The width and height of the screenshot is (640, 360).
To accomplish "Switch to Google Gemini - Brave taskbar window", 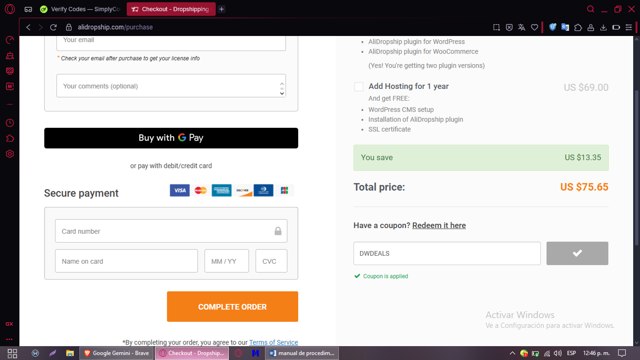I will [117, 353].
